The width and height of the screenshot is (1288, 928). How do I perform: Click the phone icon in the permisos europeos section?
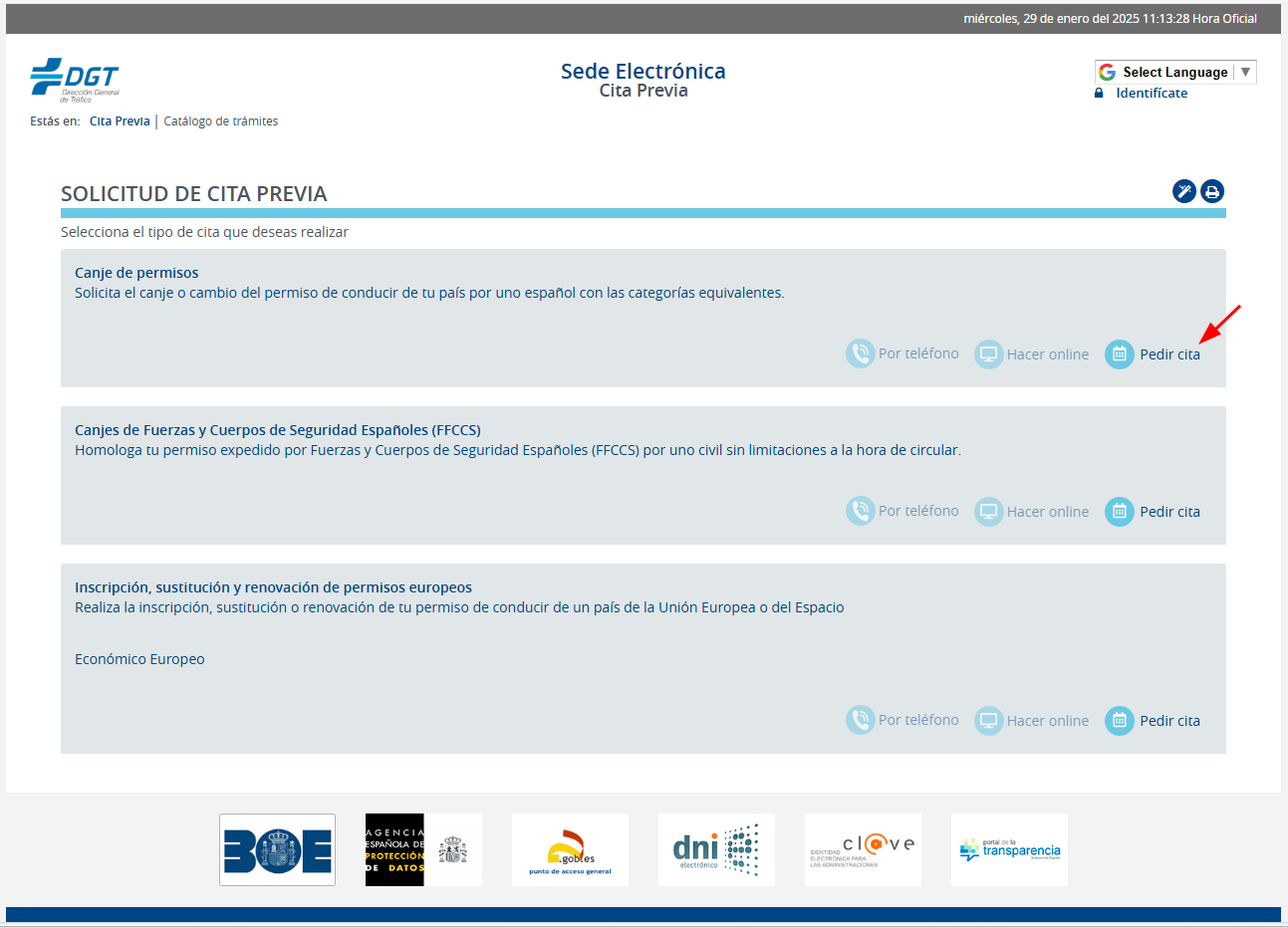pyautogui.click(x=860, y=720)
